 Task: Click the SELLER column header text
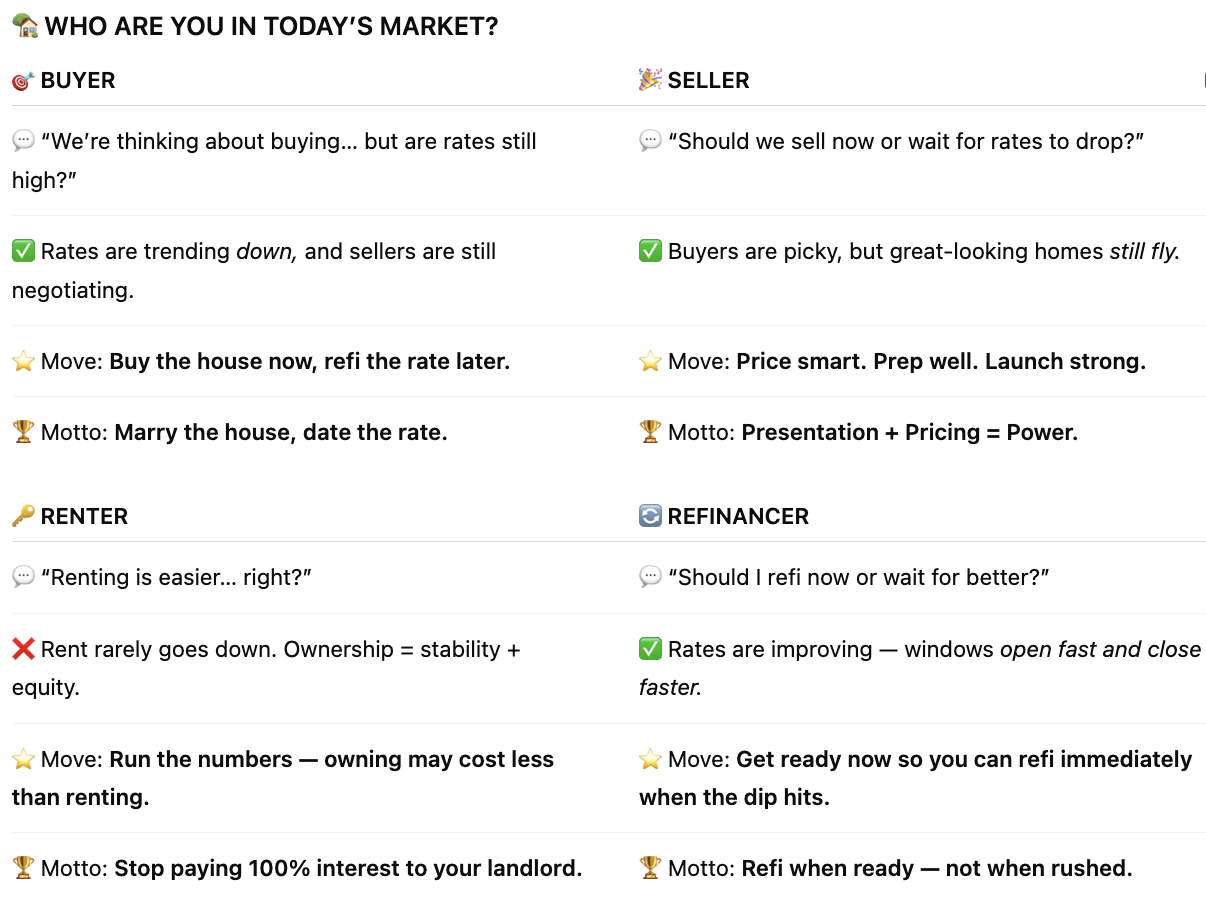click(x=708, y=81)
